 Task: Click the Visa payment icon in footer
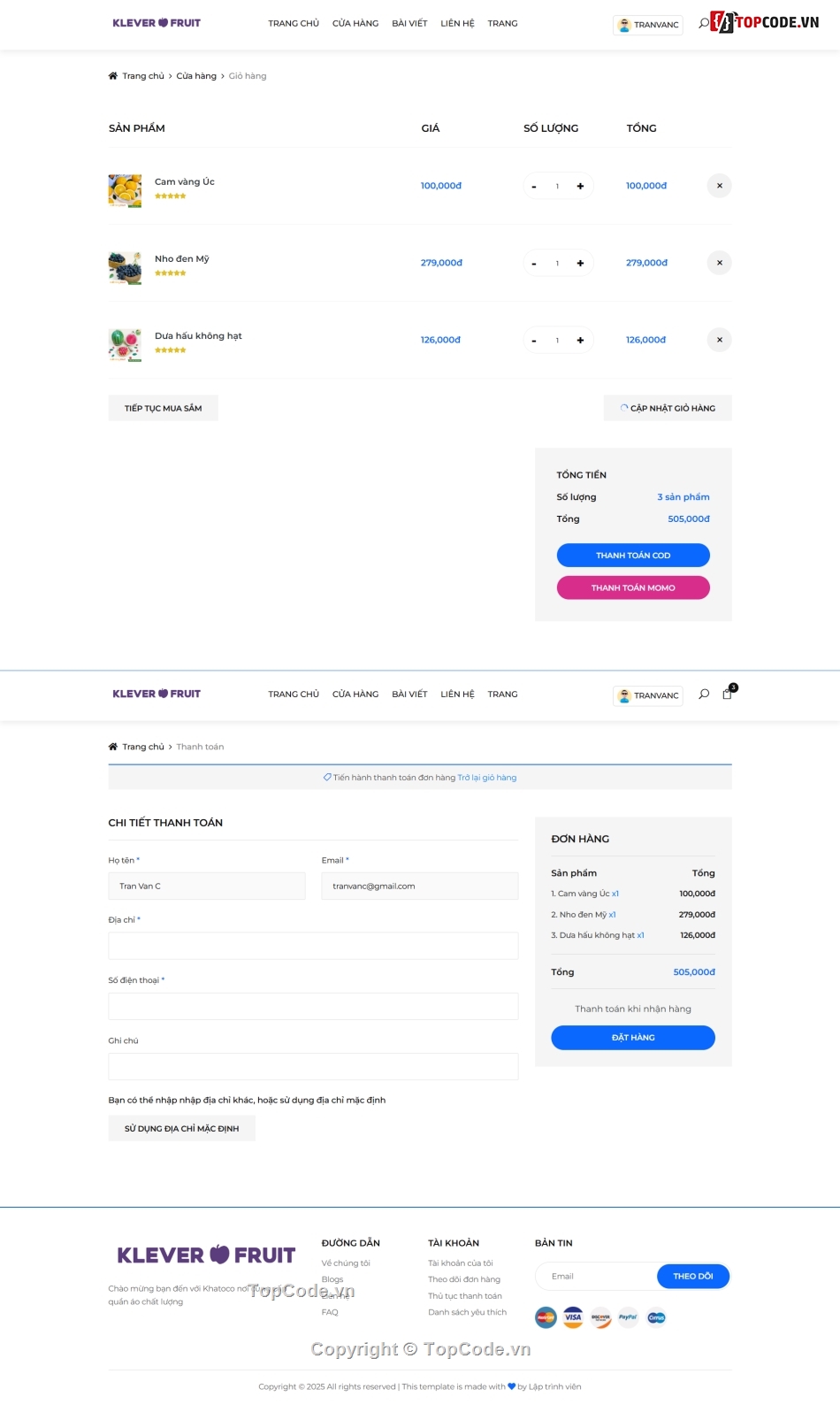point(572,1317)
